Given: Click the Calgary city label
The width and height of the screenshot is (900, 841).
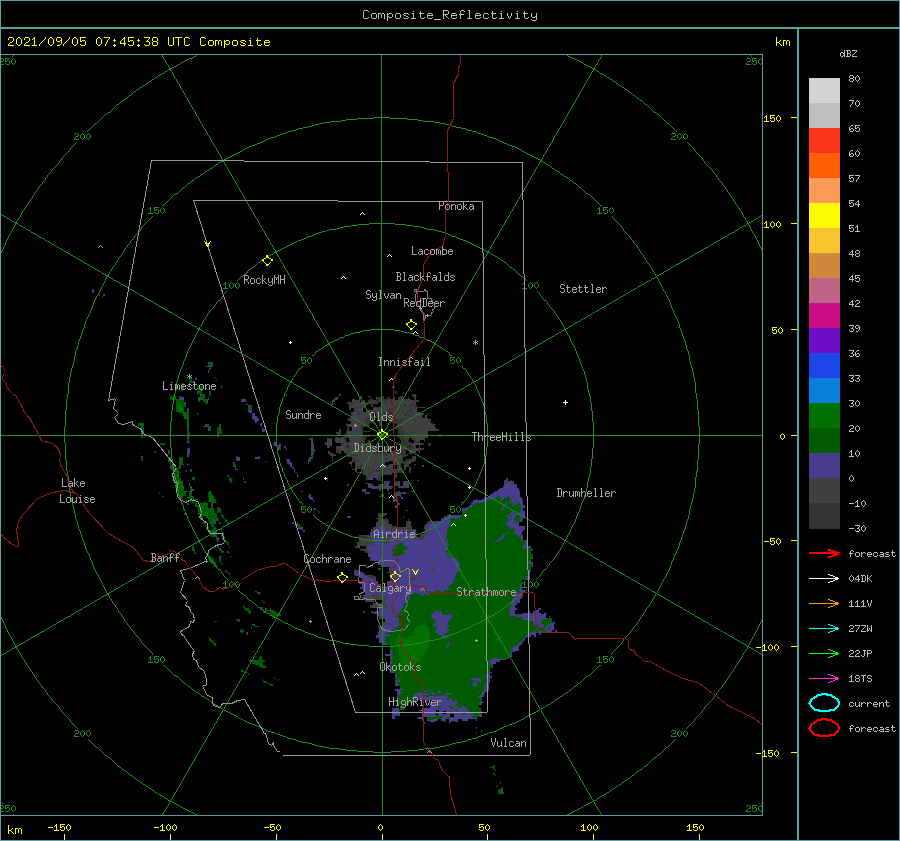Looking at the screenshot, I should coord(390,588).
